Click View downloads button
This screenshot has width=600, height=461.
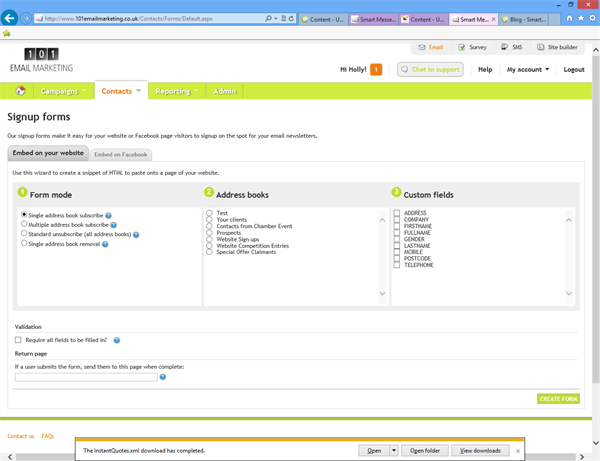click(x=480, y=451)
